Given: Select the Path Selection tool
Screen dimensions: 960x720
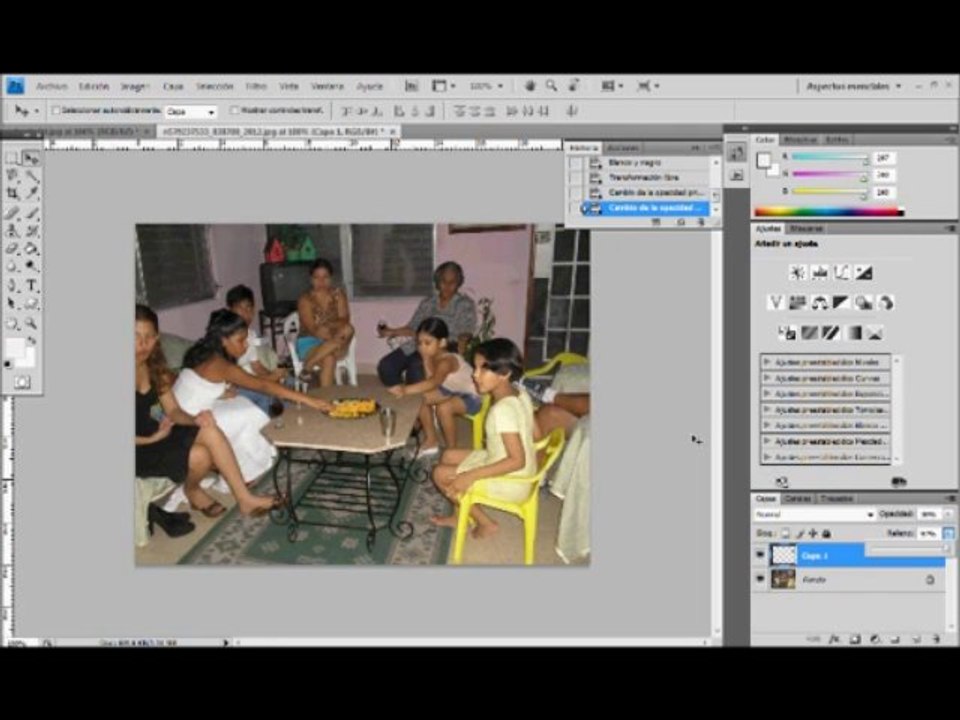Looking at the screenshot, I should click(12, 304).
